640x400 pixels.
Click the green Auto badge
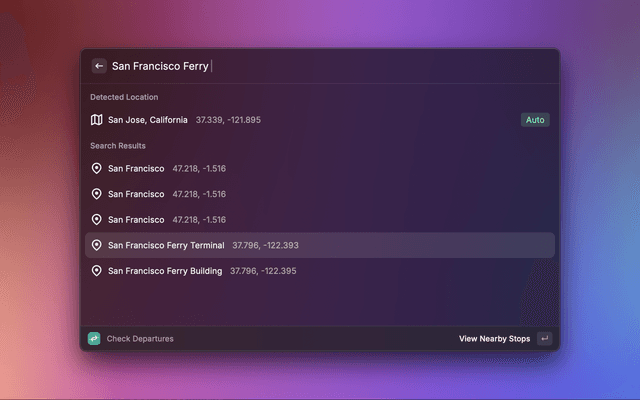[535, 120]
